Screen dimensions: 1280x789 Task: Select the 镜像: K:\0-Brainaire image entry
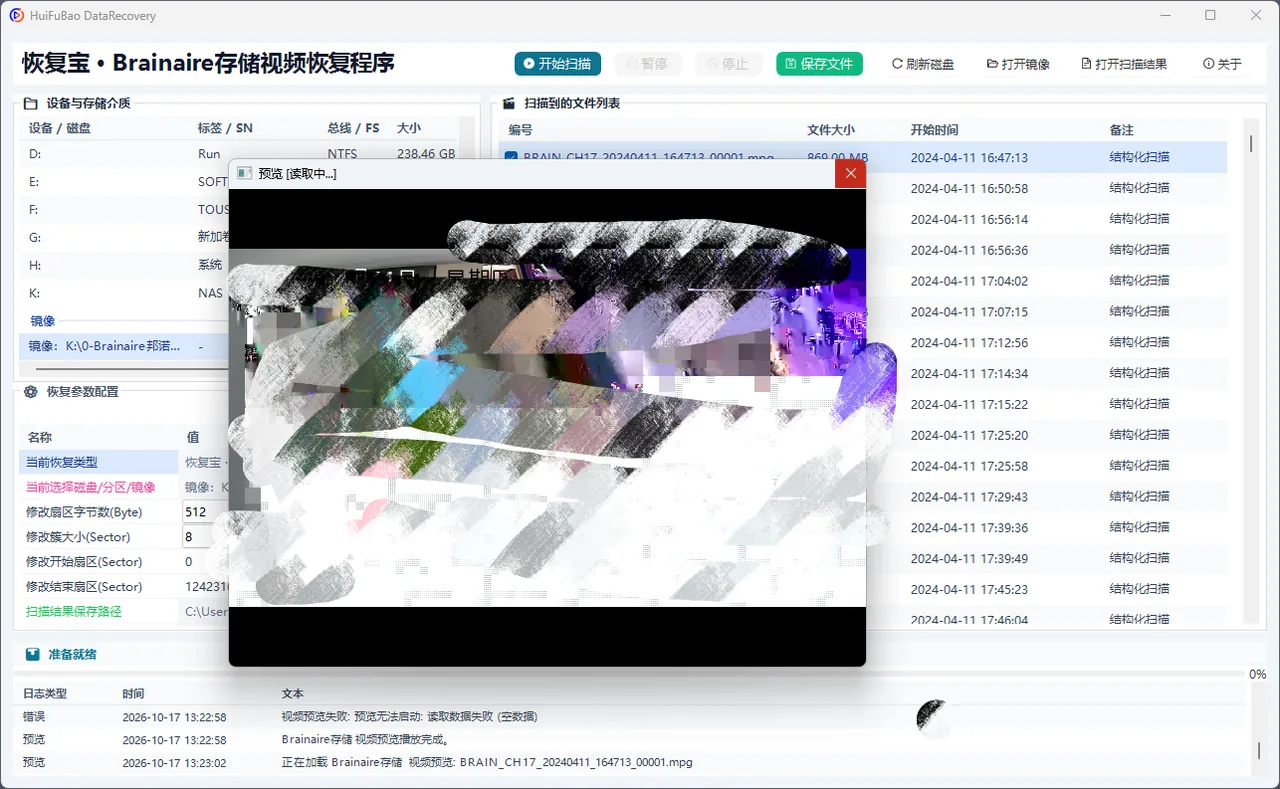[x=124, y=346]
